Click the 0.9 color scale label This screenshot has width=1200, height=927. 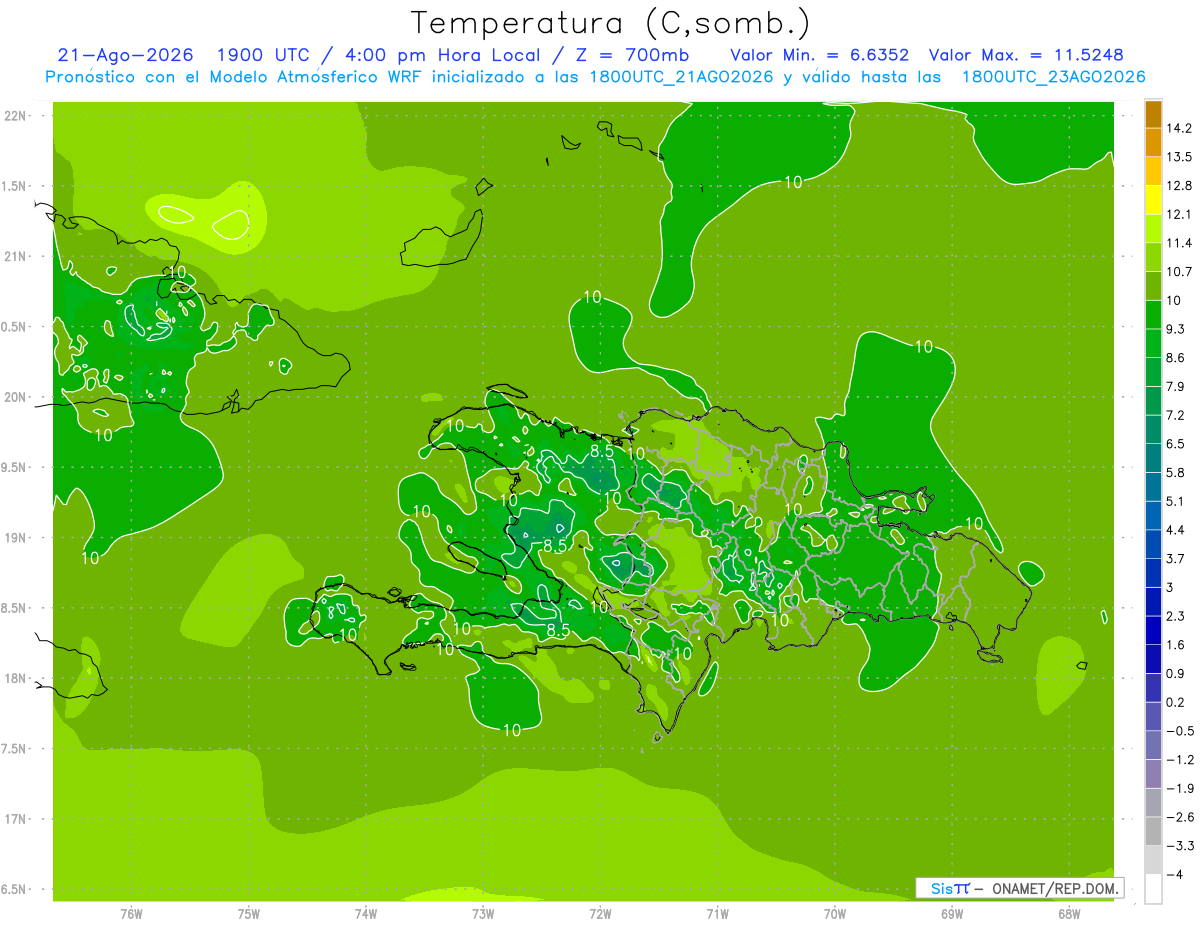coord(1176,673)
